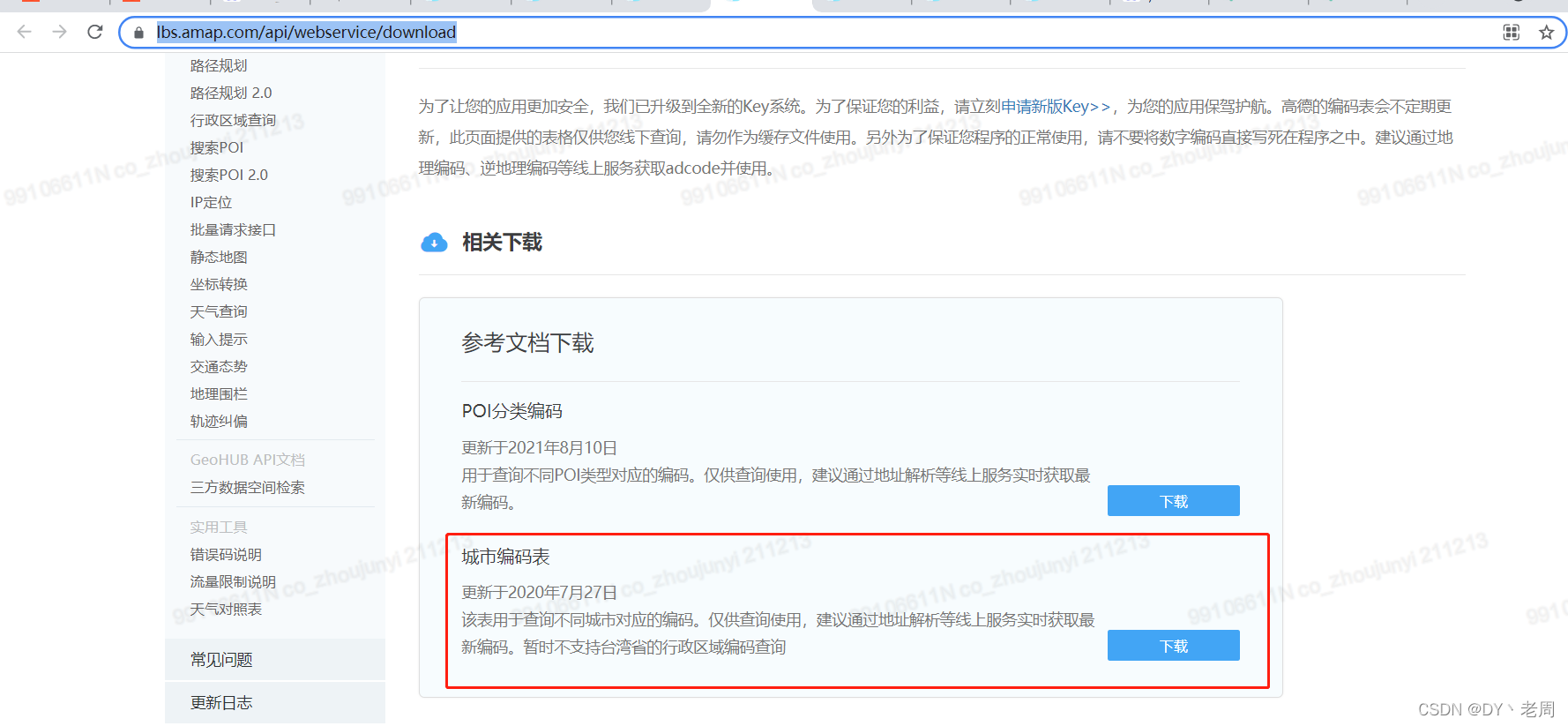Bookmark this page with the star

(x=1546, y=33)
